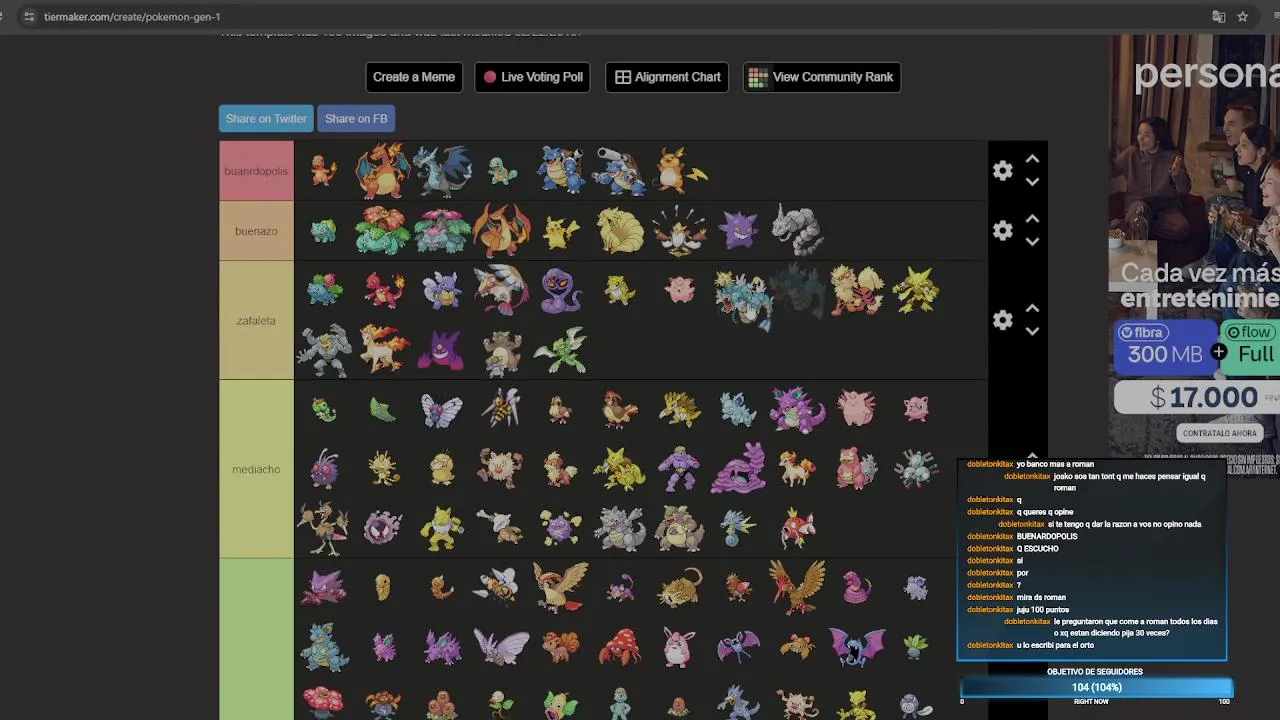Select the buenazo tier label

click(256, 231)
